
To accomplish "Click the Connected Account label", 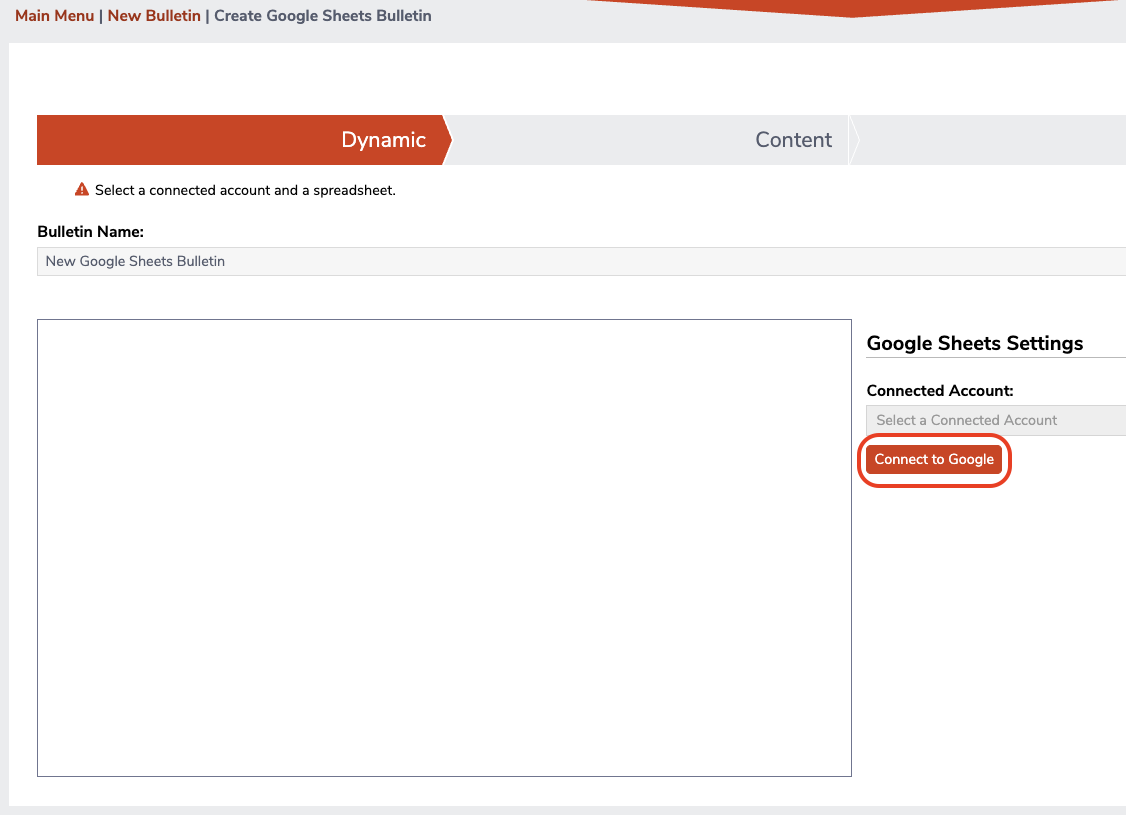I will (940, 391).
